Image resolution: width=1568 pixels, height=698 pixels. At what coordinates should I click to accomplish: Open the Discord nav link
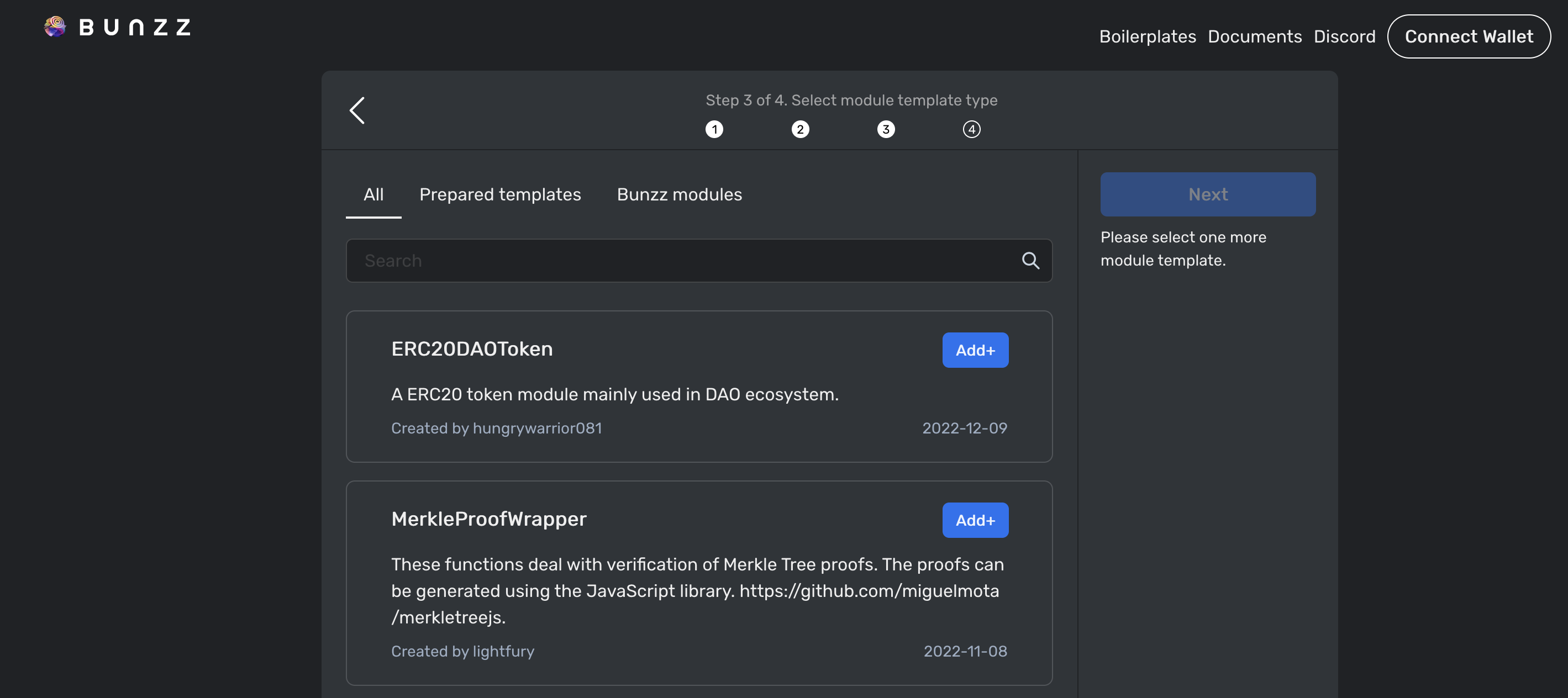(1344, 36)
